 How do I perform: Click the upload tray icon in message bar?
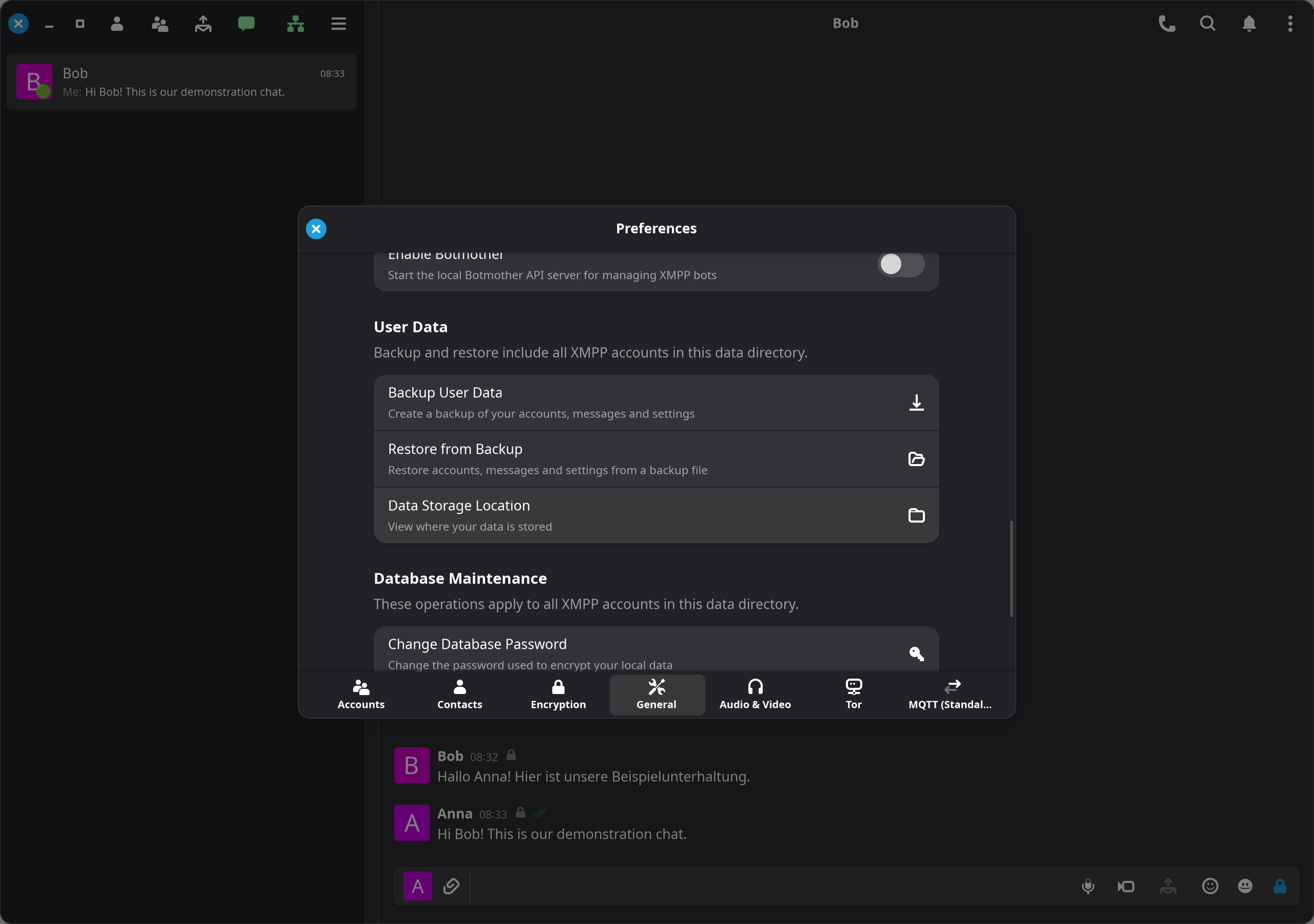pos(1168,885)
